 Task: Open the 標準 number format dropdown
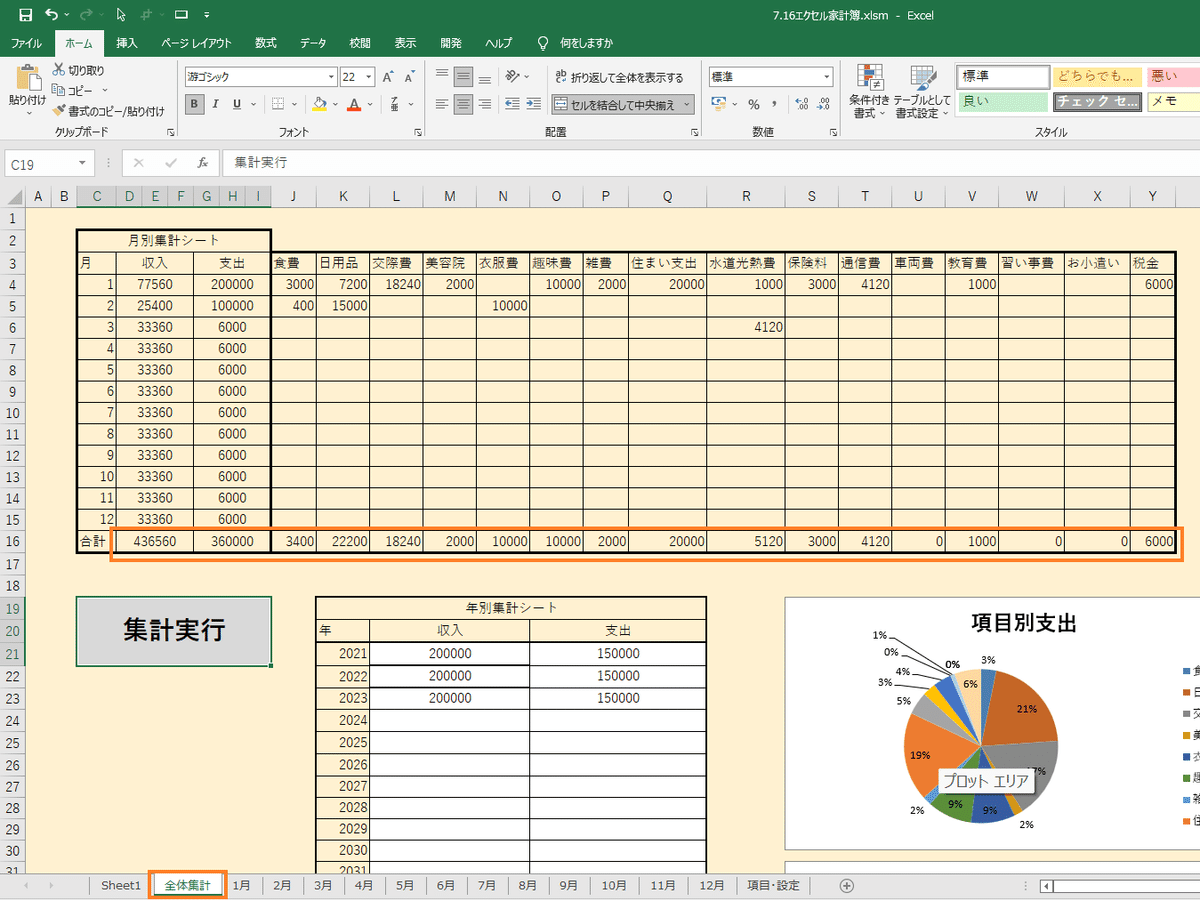pyautogui.click(x=827, y=77)
